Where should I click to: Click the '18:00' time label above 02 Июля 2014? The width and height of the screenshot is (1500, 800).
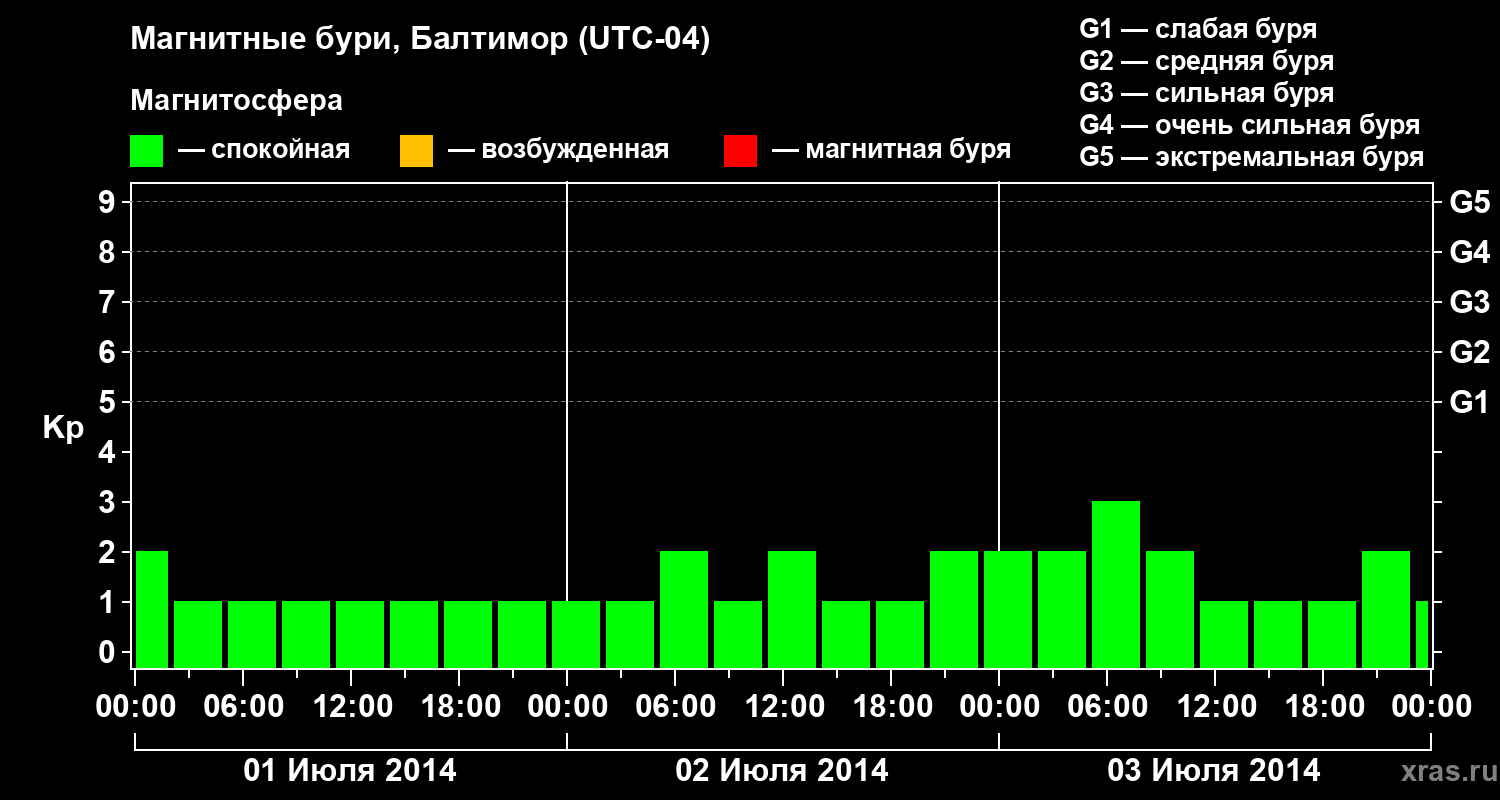(x=892, y=707)
